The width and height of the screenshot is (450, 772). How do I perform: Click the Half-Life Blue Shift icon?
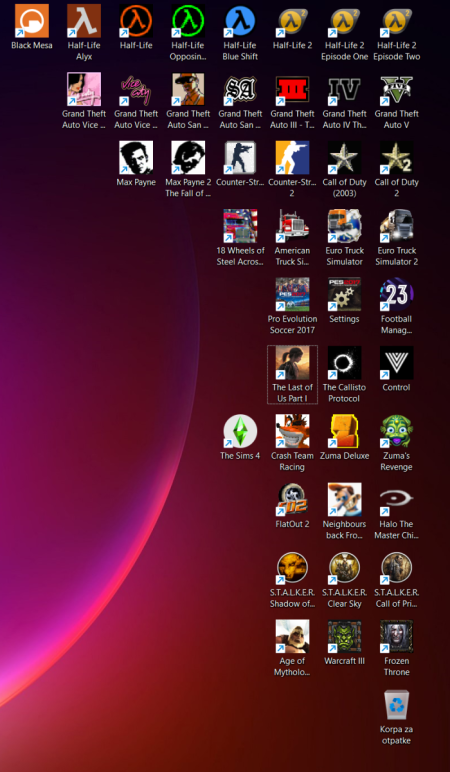click(x=240, y=21)
